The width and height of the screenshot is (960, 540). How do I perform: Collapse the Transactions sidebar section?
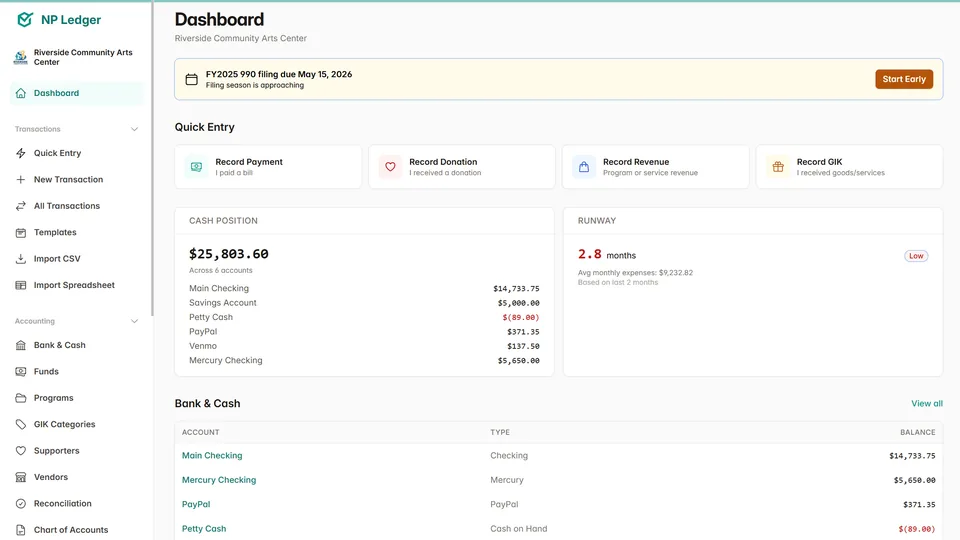click(135, 129)
